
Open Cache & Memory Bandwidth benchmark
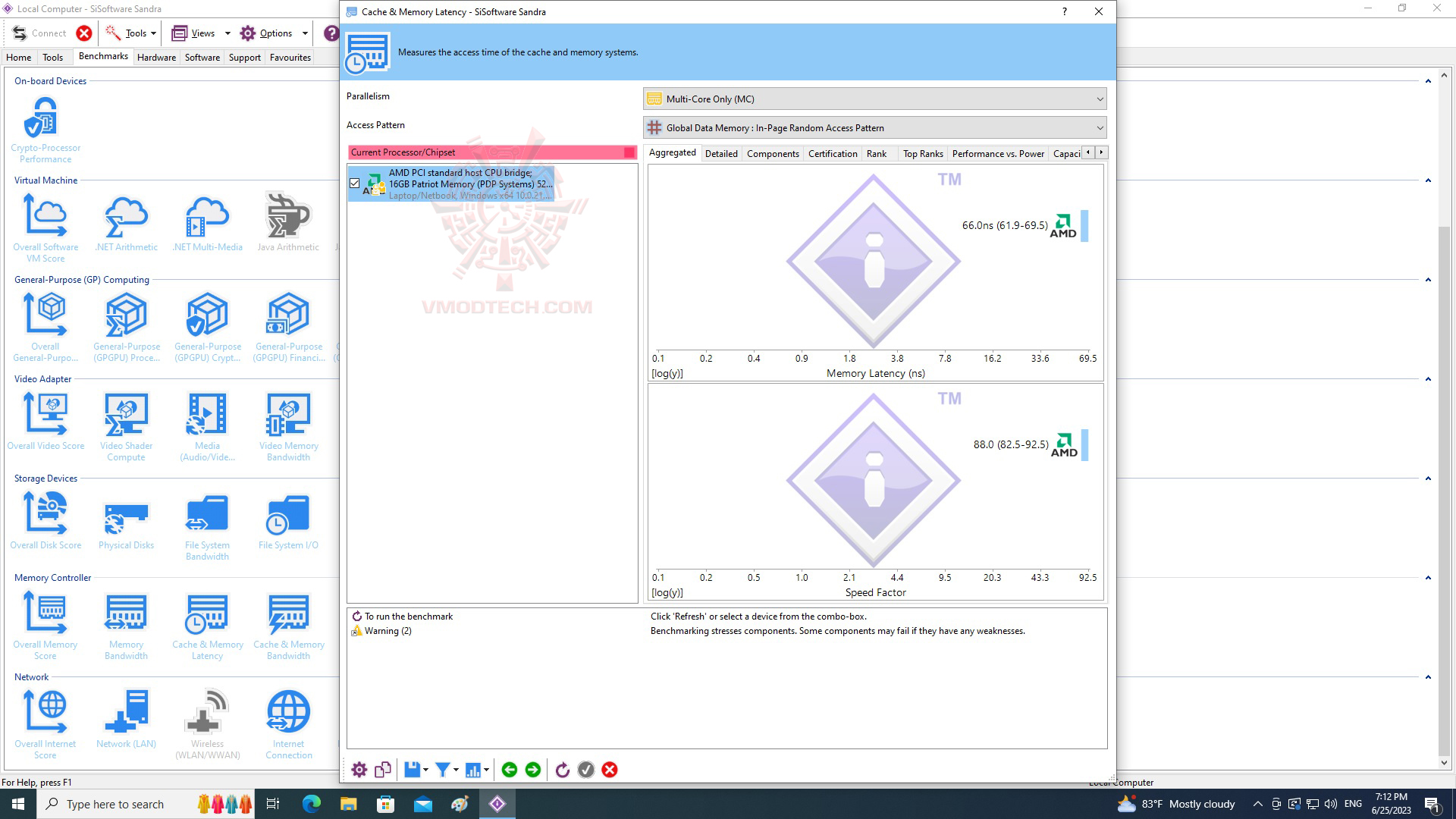coord(288,626)
